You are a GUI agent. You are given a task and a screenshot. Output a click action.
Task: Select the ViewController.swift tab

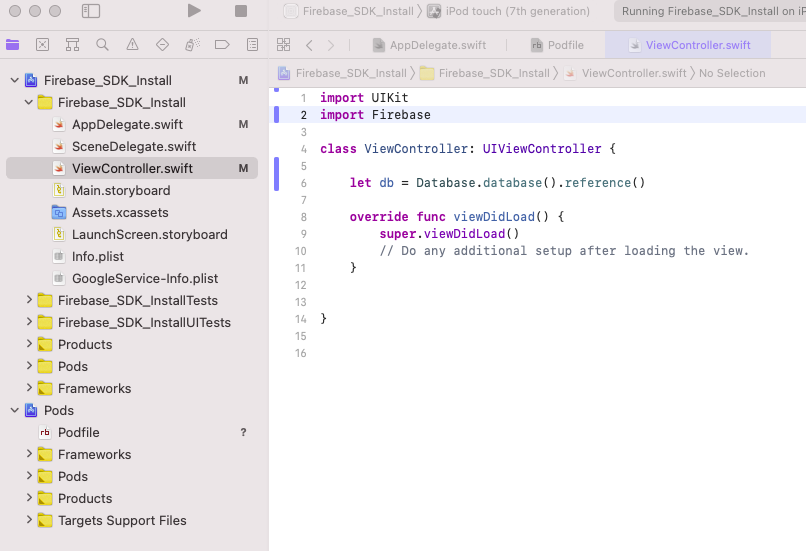[x=689, y=45]
